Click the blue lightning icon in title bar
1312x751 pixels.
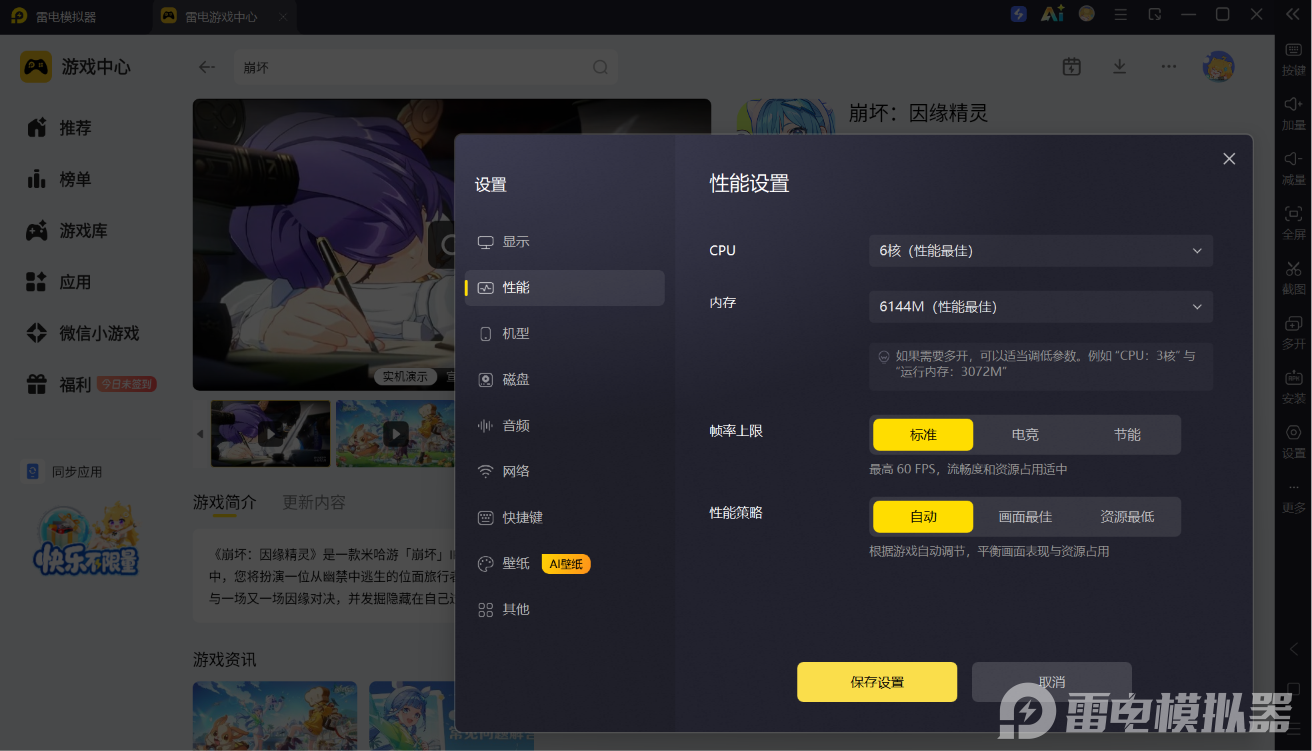pyautogui.click(x=1019, y=14)
